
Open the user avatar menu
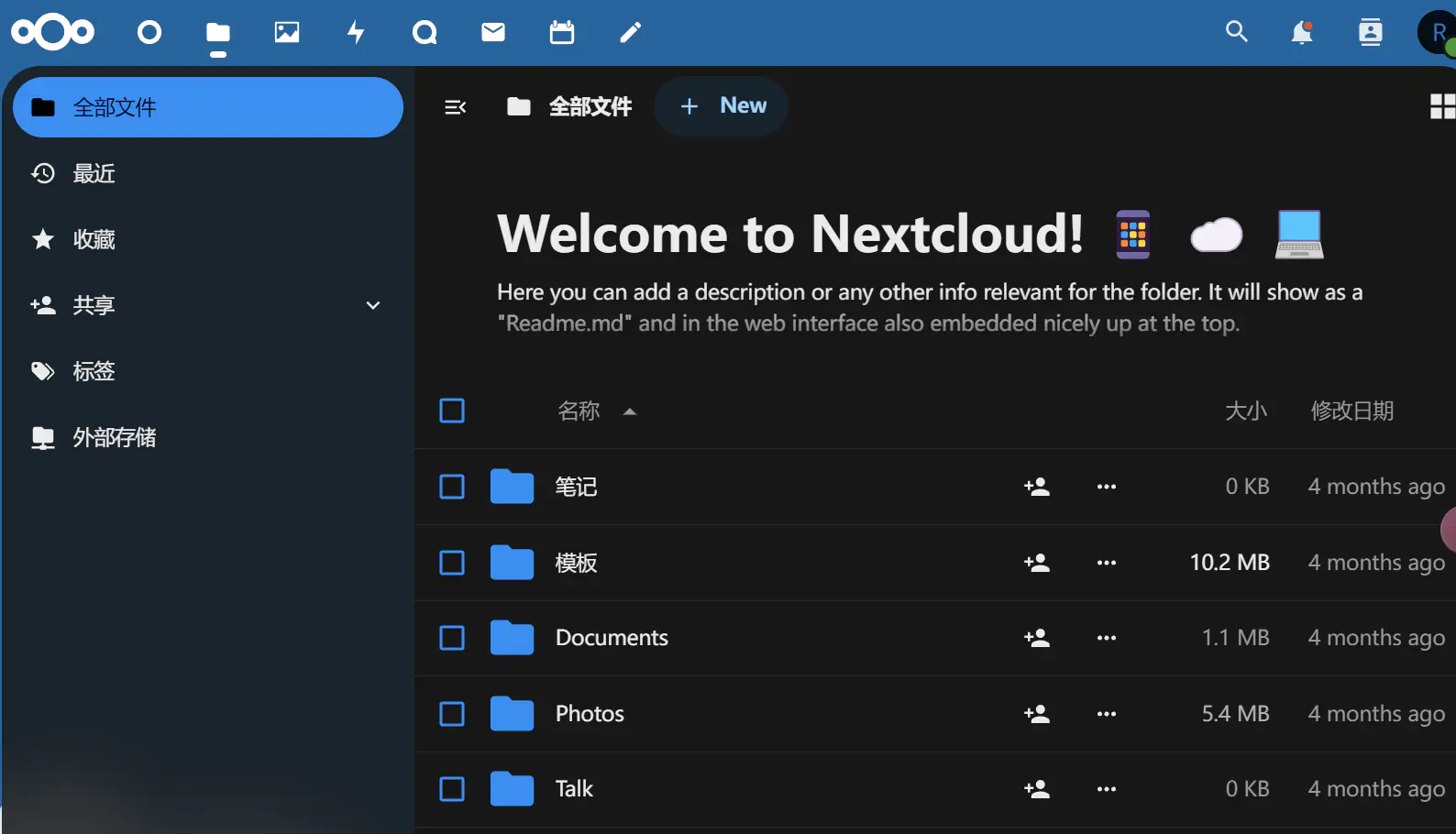pos(1437,33)
